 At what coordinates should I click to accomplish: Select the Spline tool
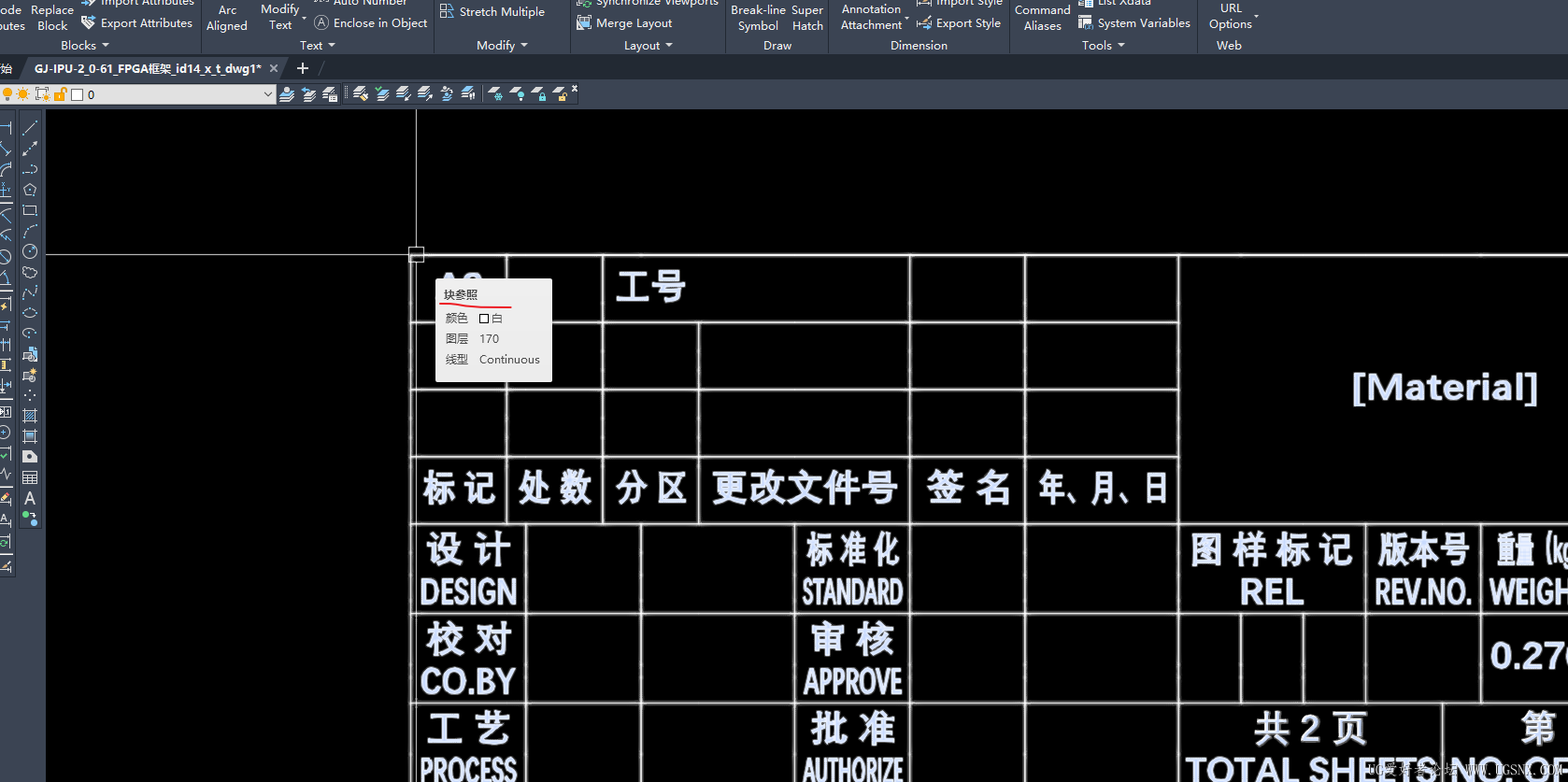pyautogui.click(x=30, y=292)
